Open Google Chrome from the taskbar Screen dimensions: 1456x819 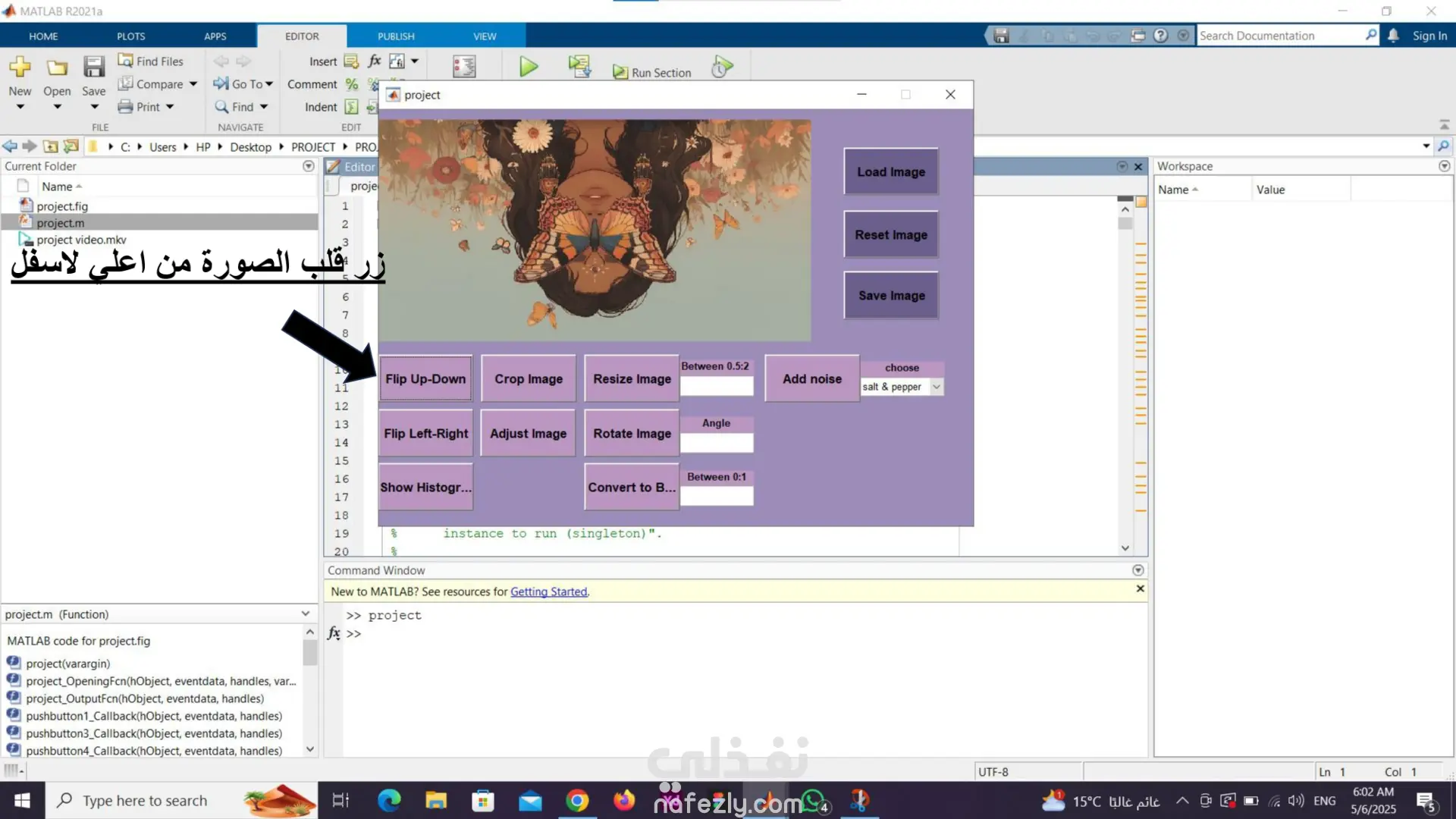577,800
